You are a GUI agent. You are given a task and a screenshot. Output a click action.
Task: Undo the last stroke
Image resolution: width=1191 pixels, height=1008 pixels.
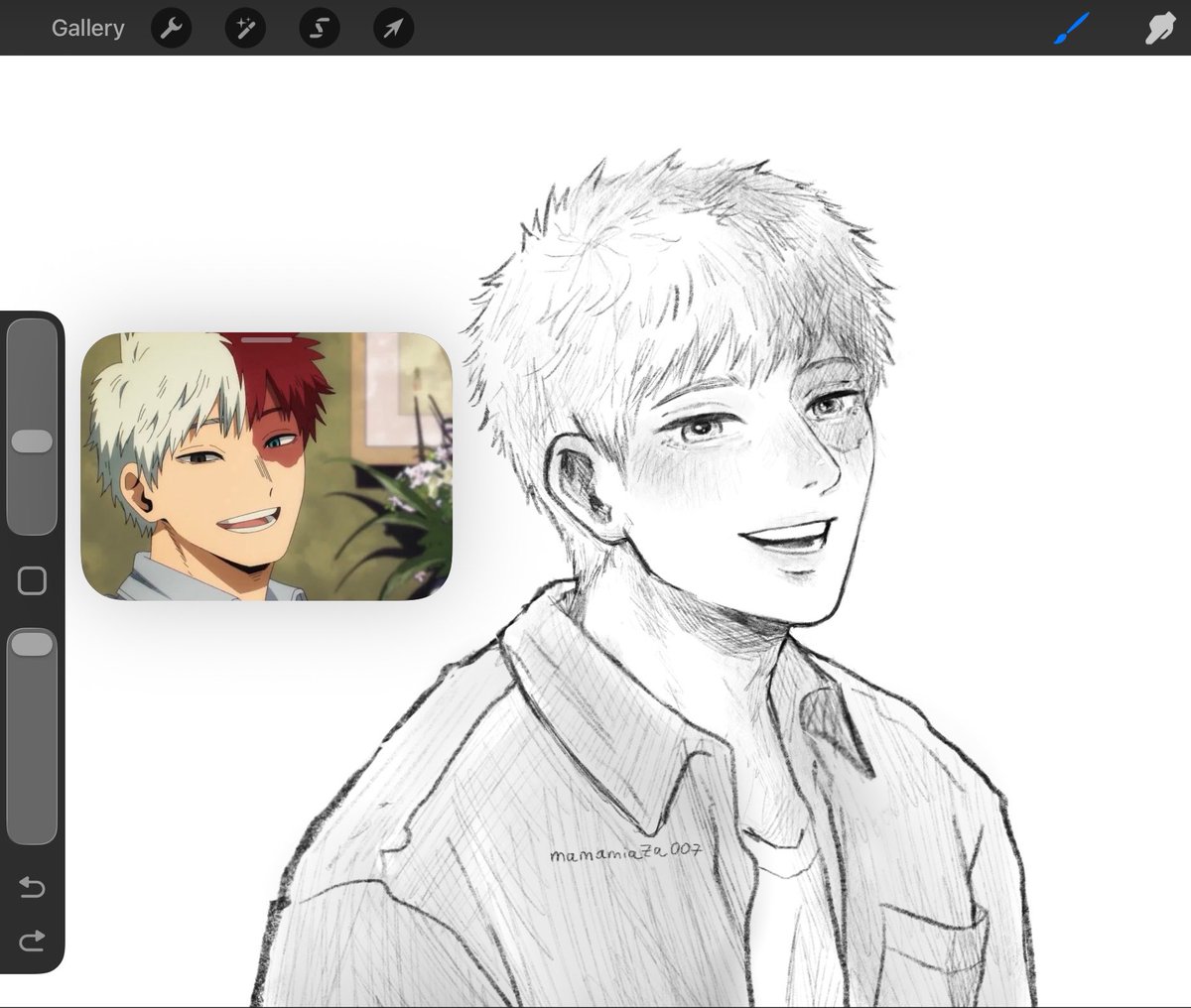pos(32,887)
